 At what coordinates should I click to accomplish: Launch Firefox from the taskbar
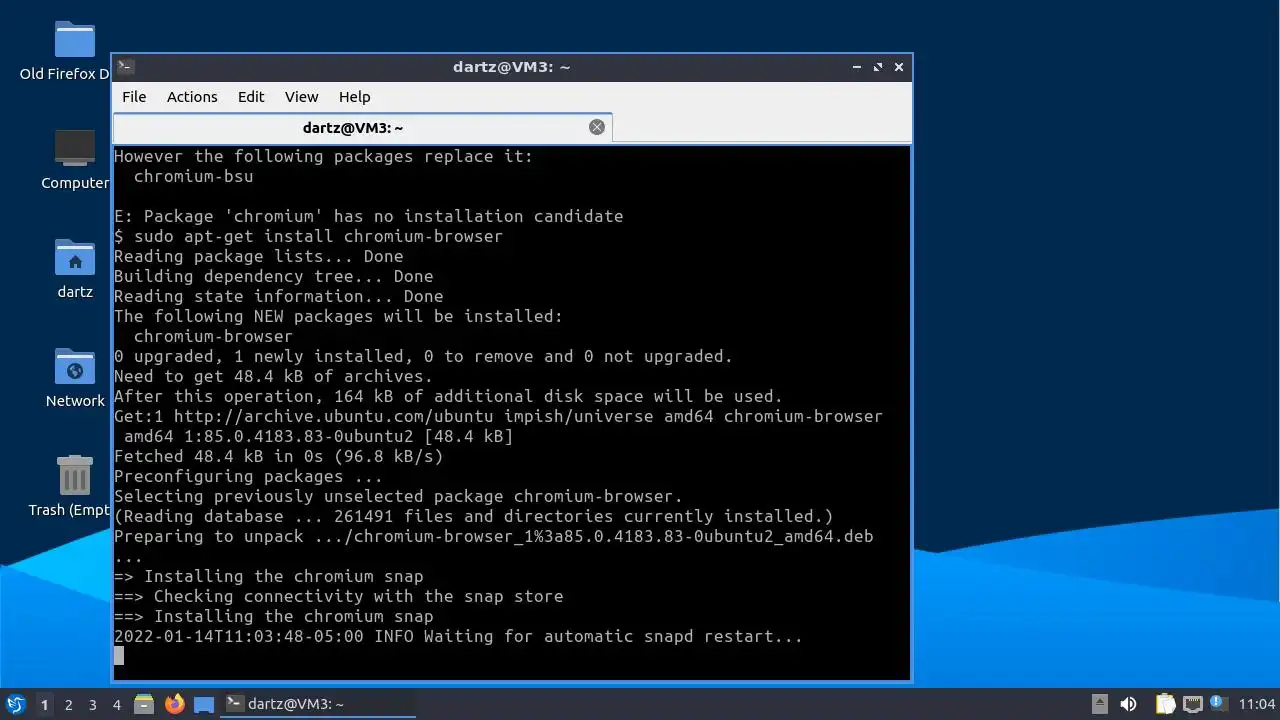tap(175, 704)
